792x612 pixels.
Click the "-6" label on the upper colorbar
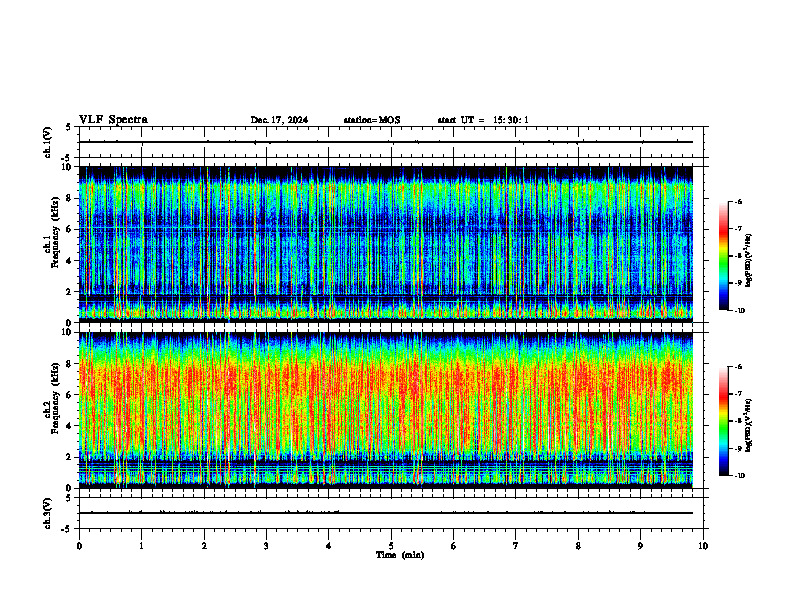tap(738, 201)
